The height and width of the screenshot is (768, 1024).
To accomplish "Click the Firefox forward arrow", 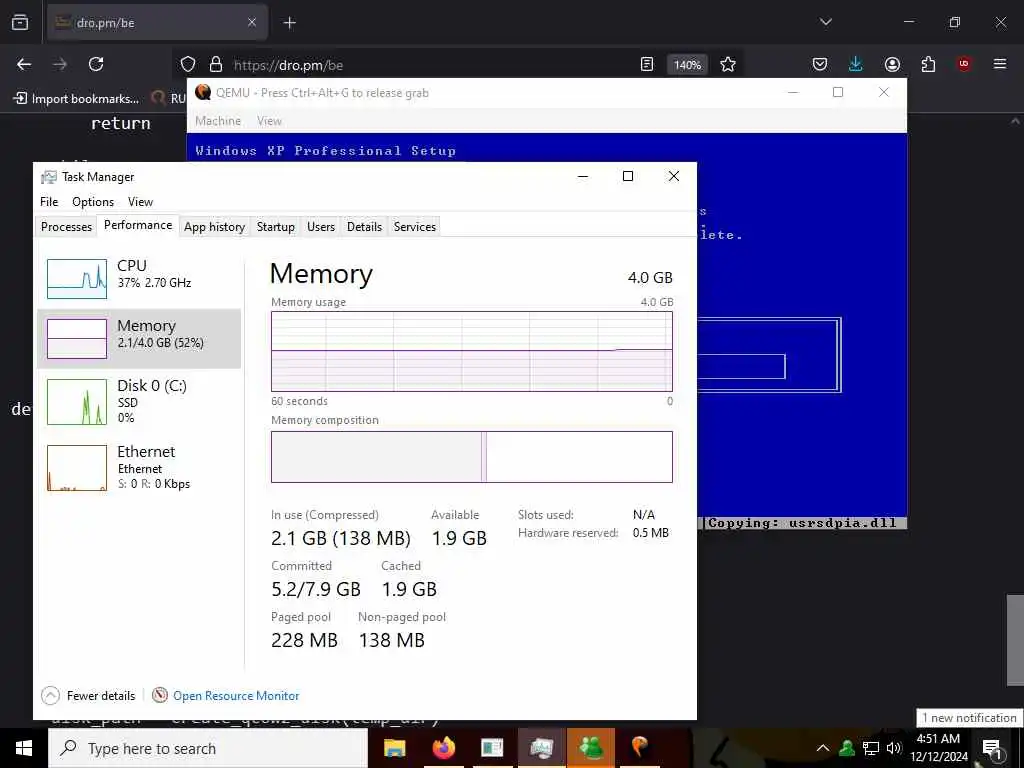I will (x=60, y=64).
